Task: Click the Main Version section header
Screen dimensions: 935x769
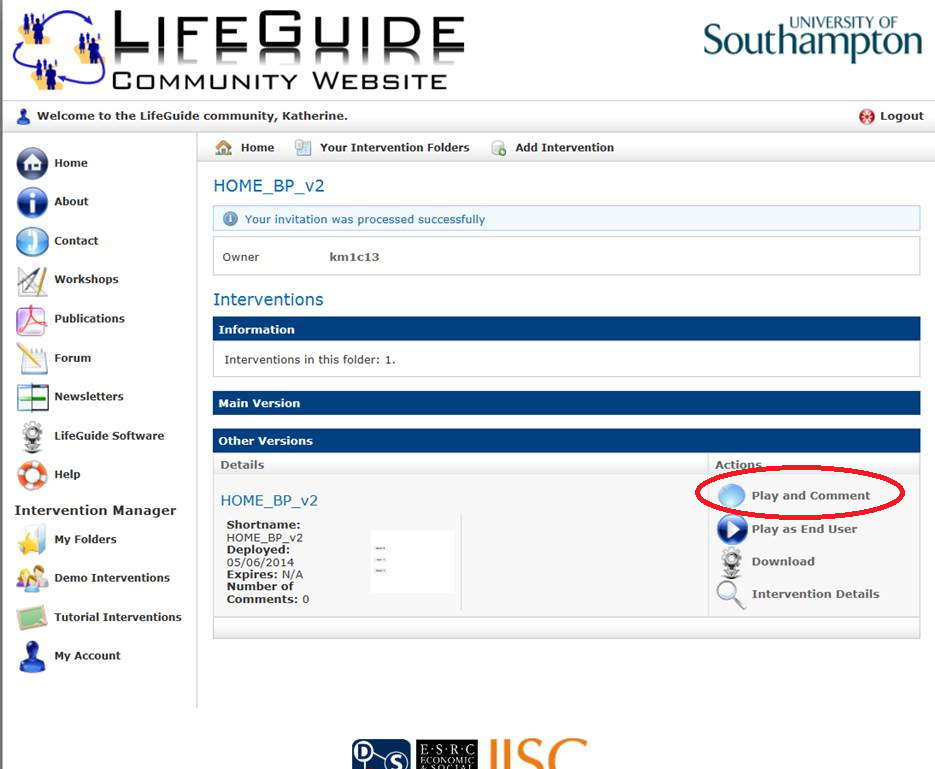Action: [x=566, y=404]
